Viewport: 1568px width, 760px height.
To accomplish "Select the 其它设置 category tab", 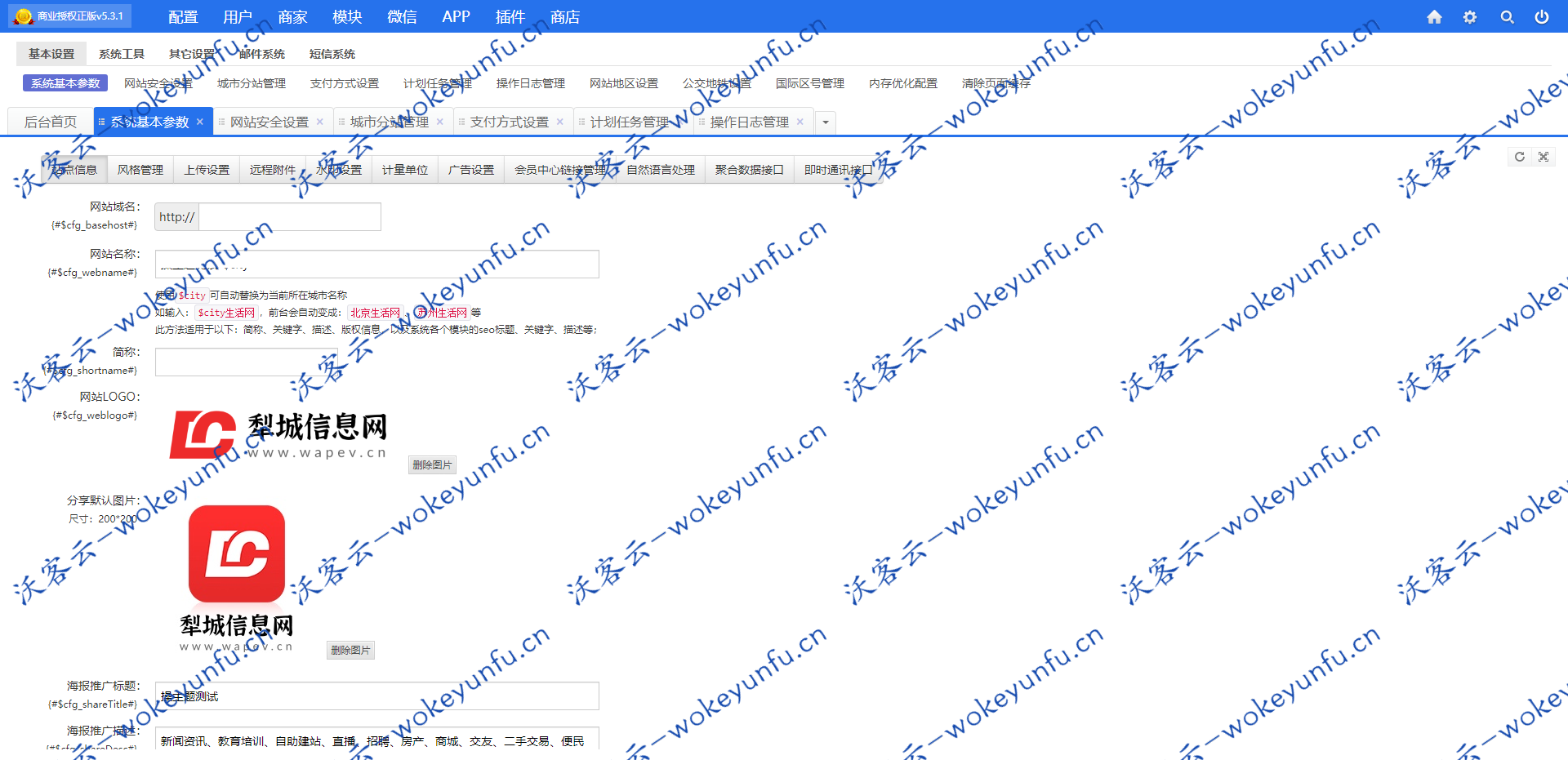I will [192, 54].
